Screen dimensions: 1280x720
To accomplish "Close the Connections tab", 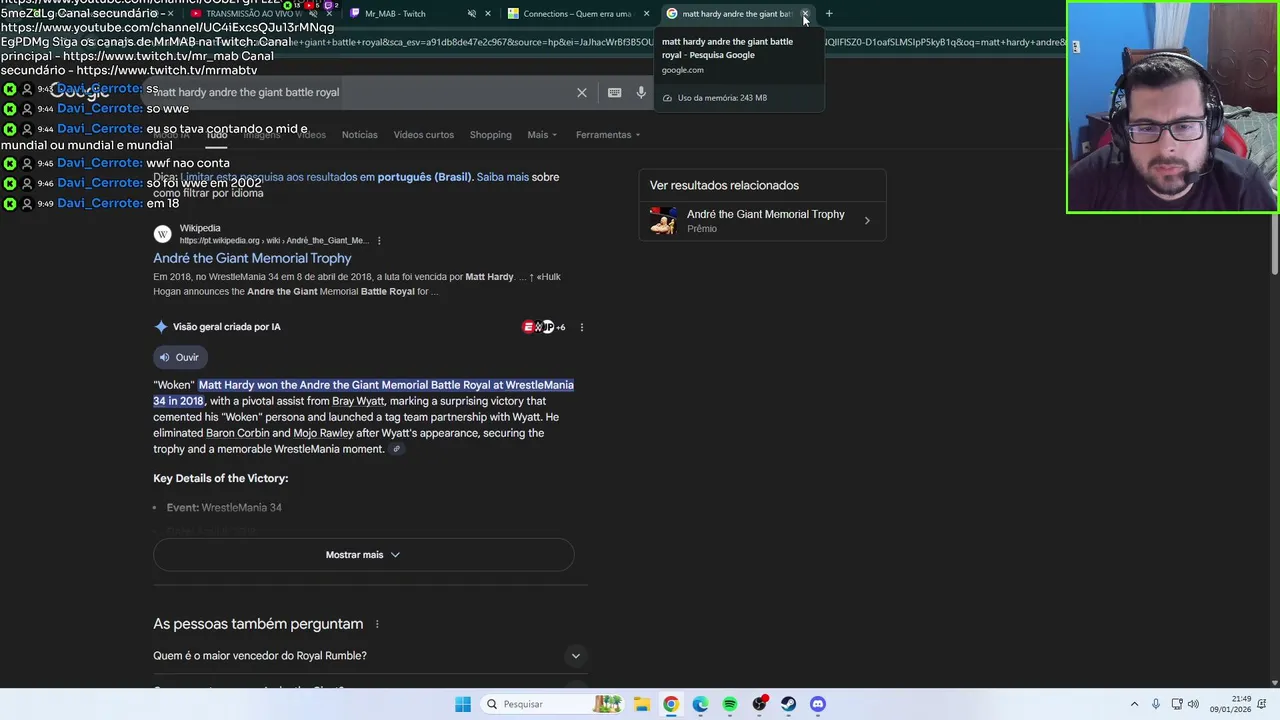I will (646, 14).
